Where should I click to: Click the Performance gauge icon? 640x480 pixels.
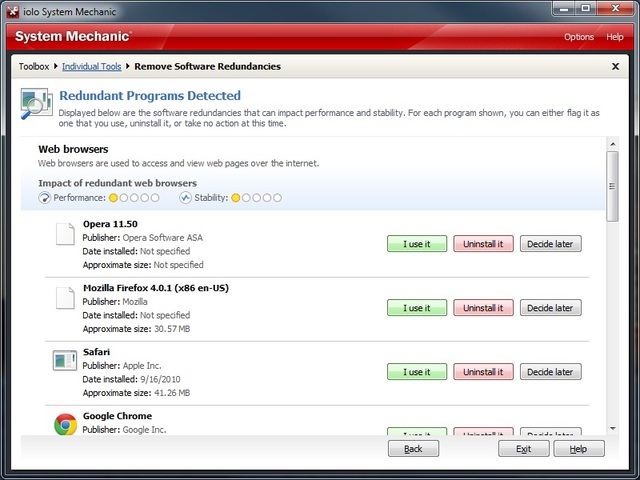[x=44, y=198]
